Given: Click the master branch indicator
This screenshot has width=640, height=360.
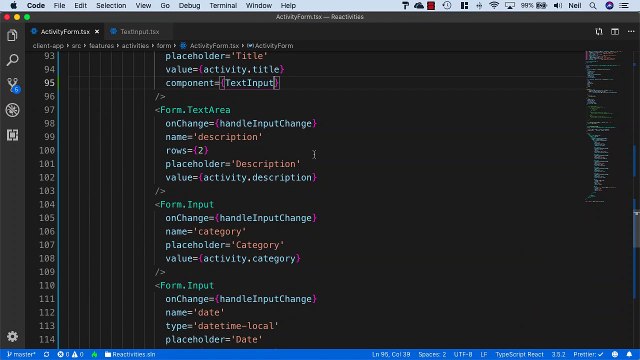Looking at the screenshot, I should 21,354.
